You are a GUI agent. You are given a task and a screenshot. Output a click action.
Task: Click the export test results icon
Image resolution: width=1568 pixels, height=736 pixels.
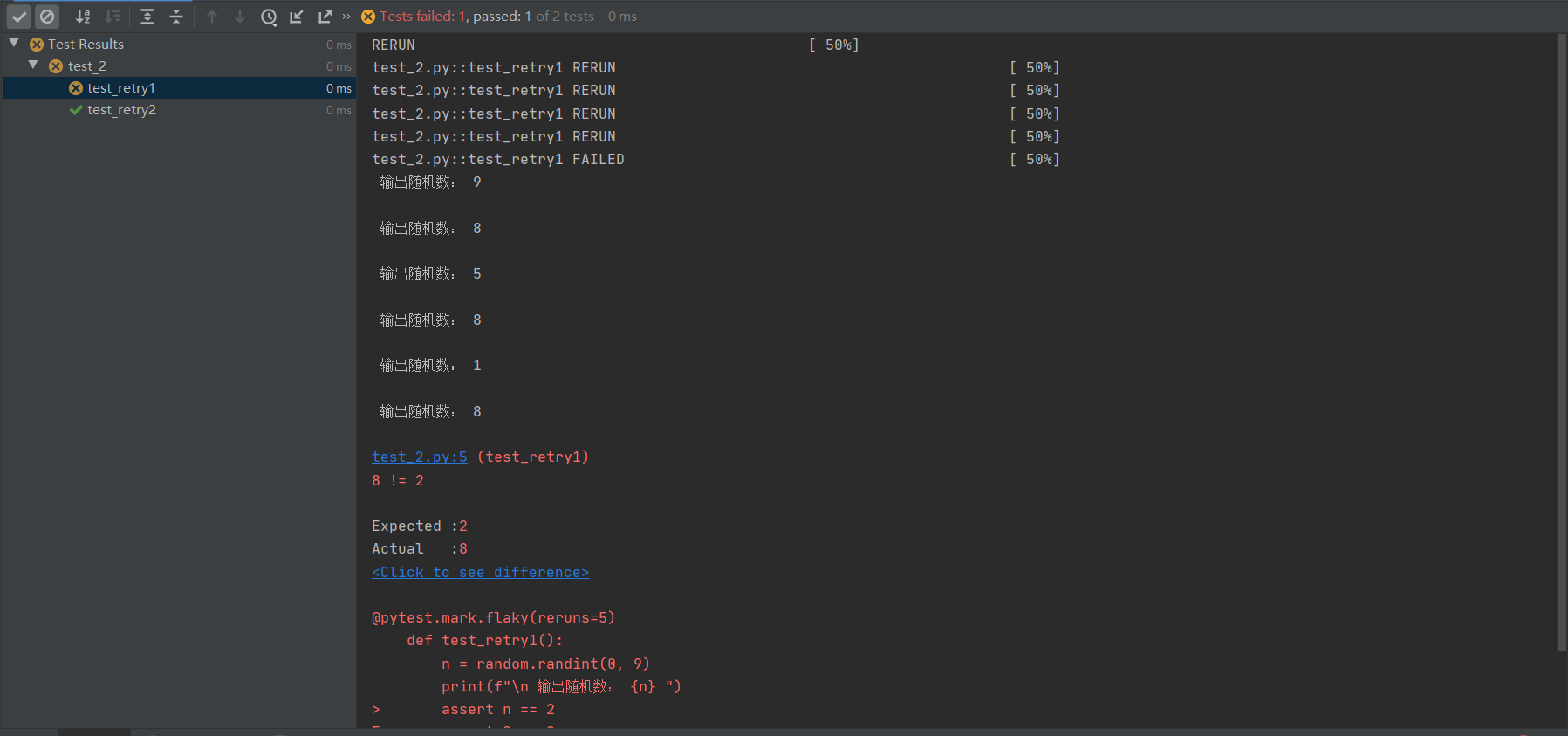click(325, 17)
